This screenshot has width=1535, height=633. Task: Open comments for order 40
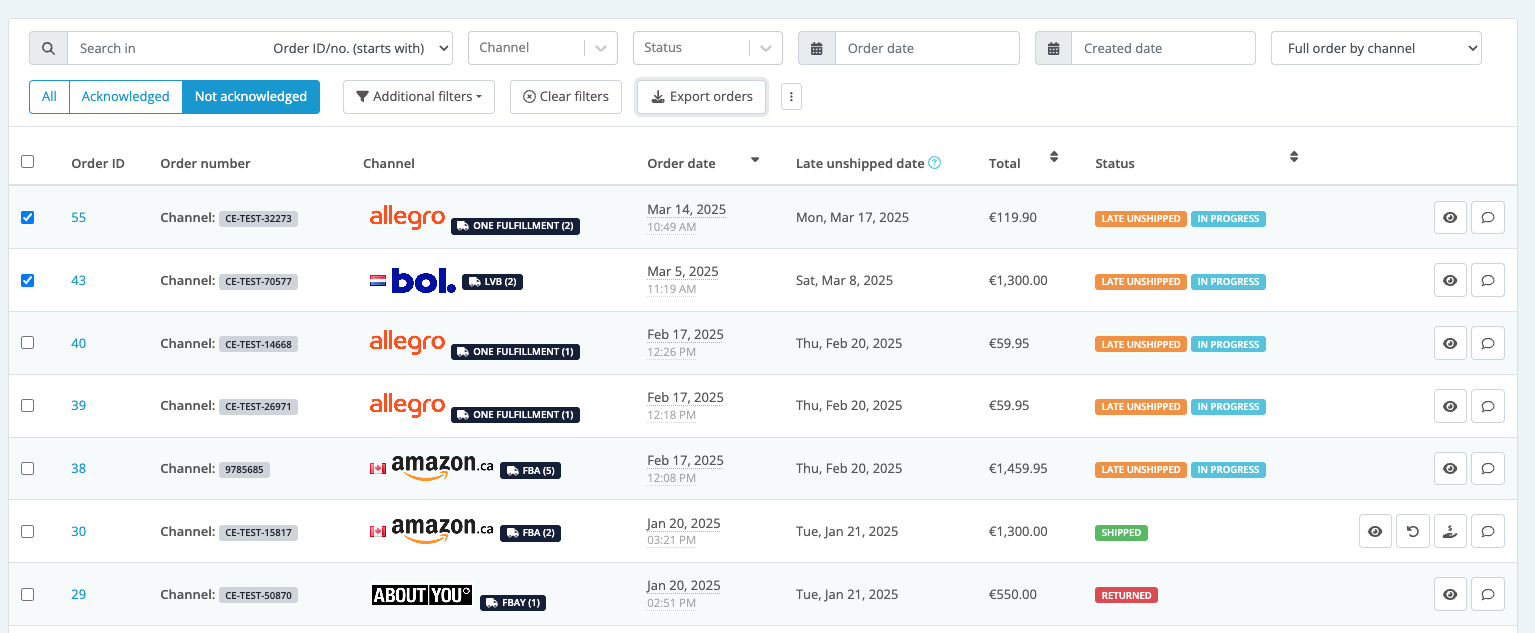1488,344
